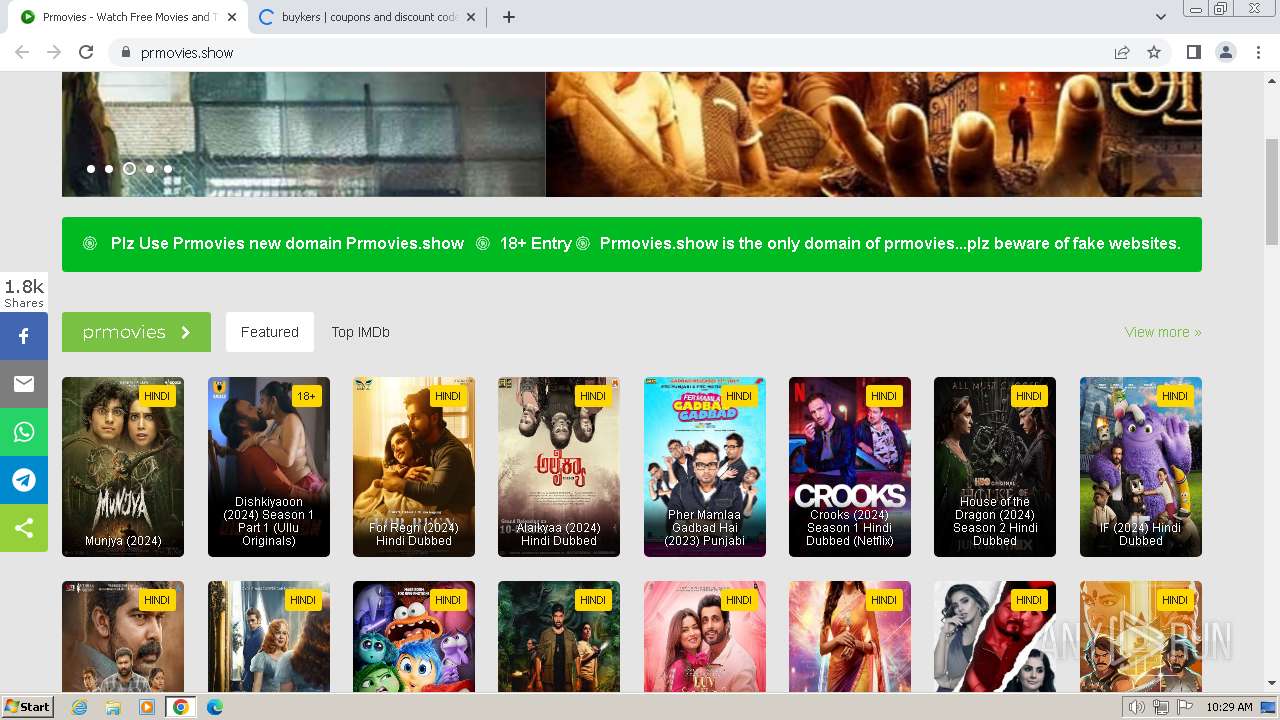
Task: Open the Chrome profile avatar icon
Action: pyautogui.click(x=1225, y=52)
